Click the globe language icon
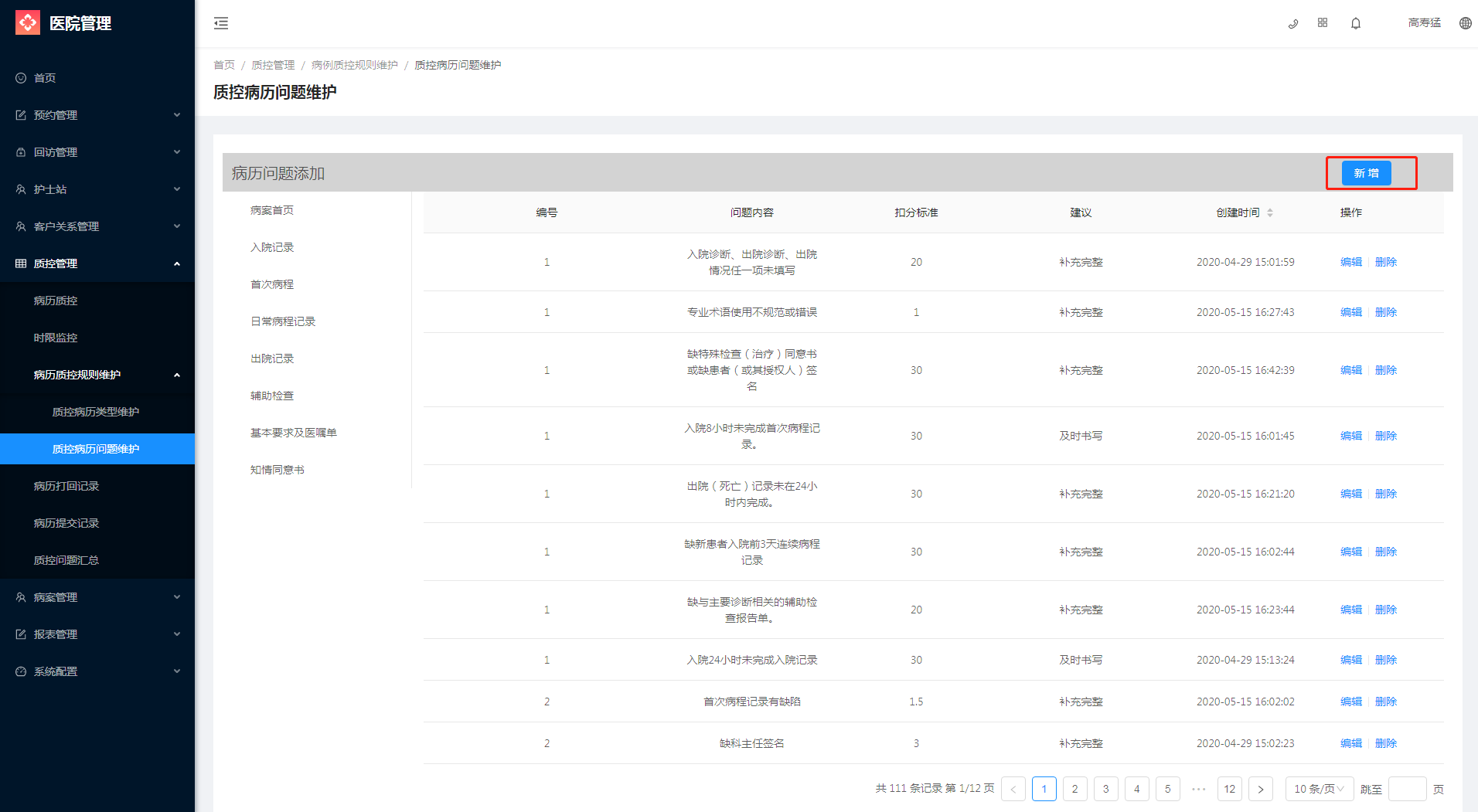 (1465, 23)
